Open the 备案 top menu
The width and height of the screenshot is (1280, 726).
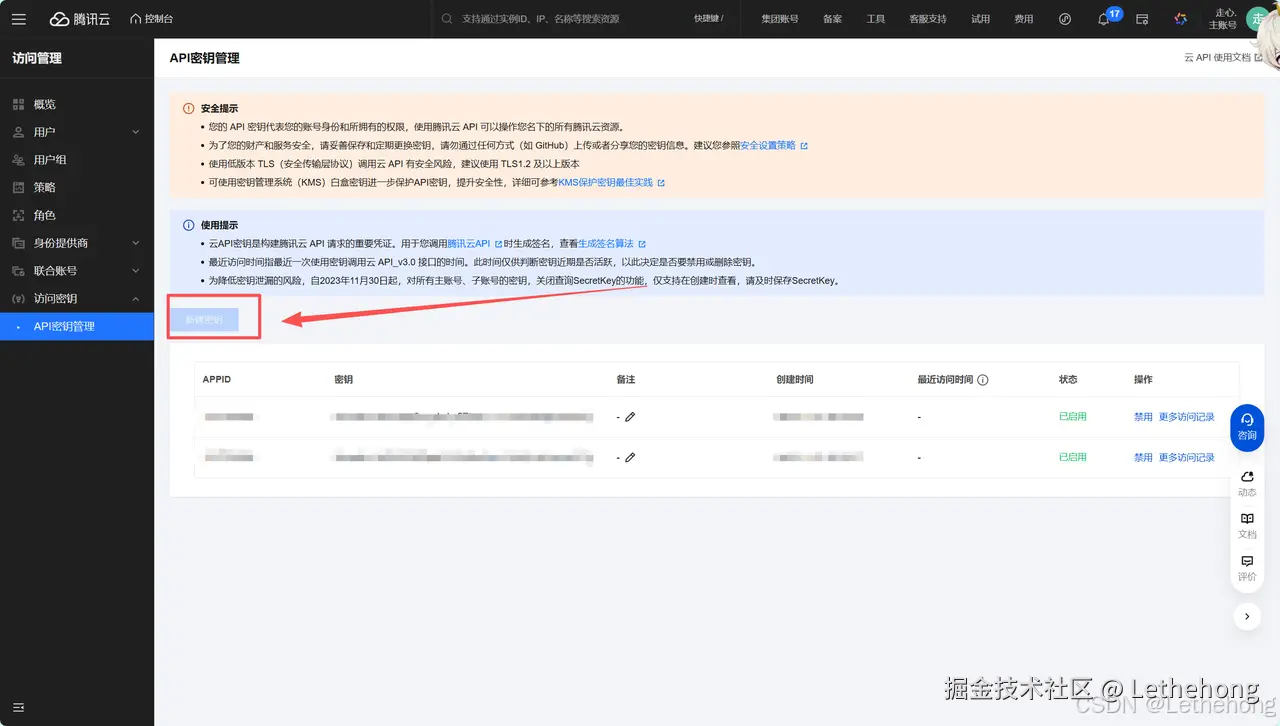coord(832,19)
